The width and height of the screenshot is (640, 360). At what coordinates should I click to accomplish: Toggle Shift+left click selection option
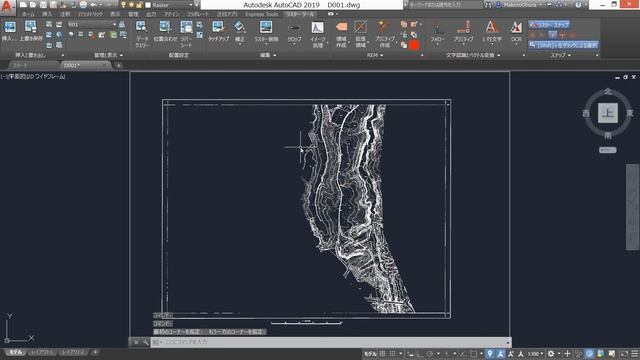[x=563, y=45]
